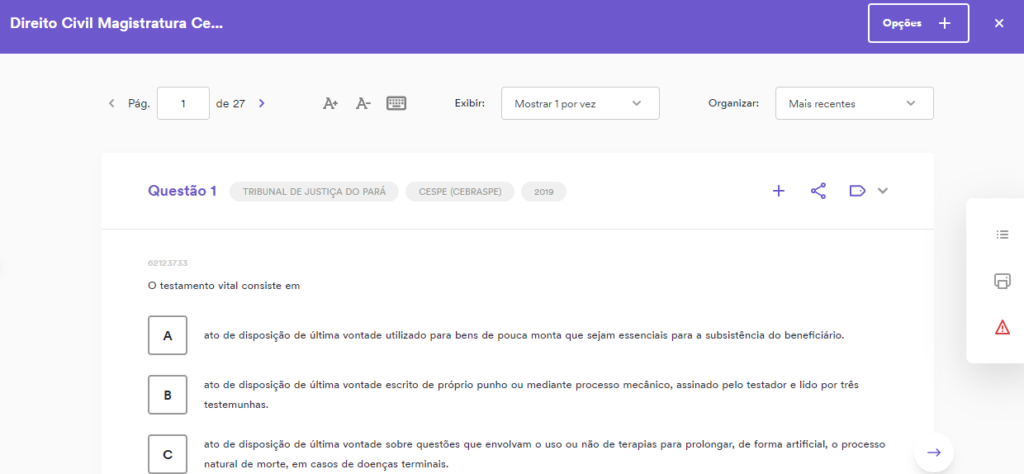Viewport: 1024px width, 474px height.
Task: Select answer option B
Action: [168, 395]
